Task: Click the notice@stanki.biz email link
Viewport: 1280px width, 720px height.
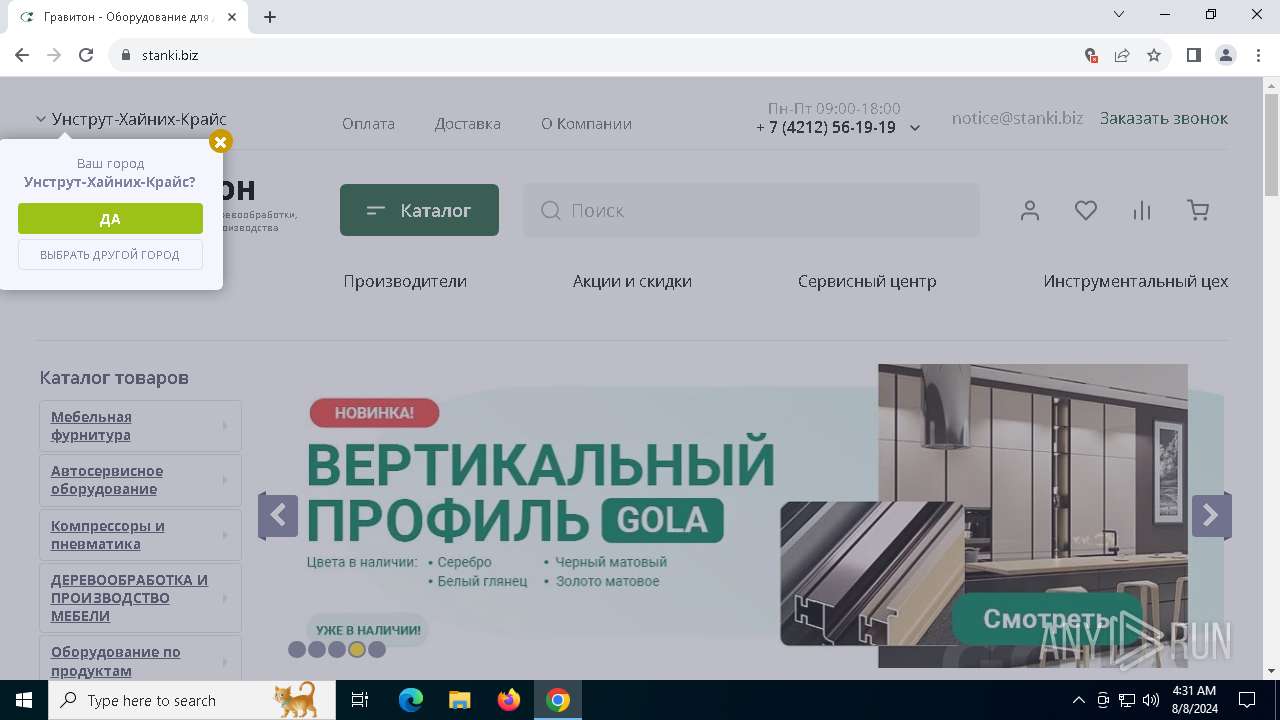Action: [x=1017, y=118]
